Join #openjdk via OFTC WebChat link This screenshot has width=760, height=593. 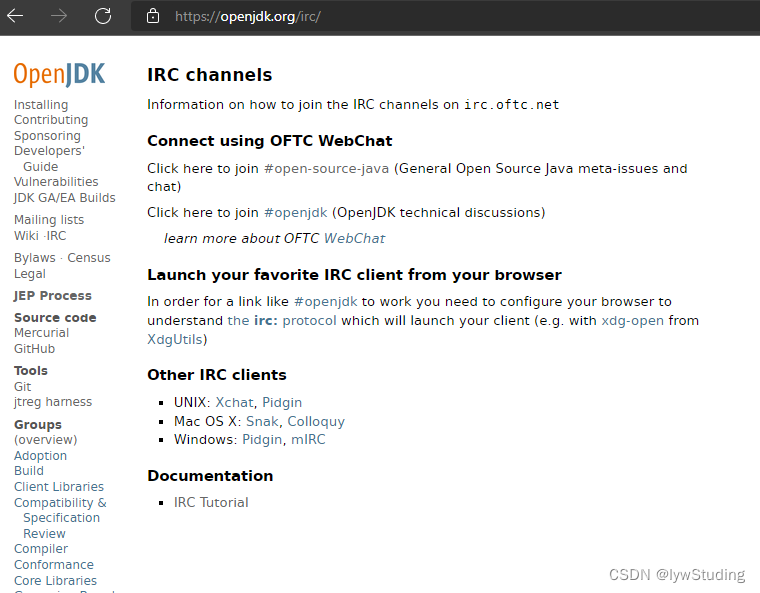296,213
